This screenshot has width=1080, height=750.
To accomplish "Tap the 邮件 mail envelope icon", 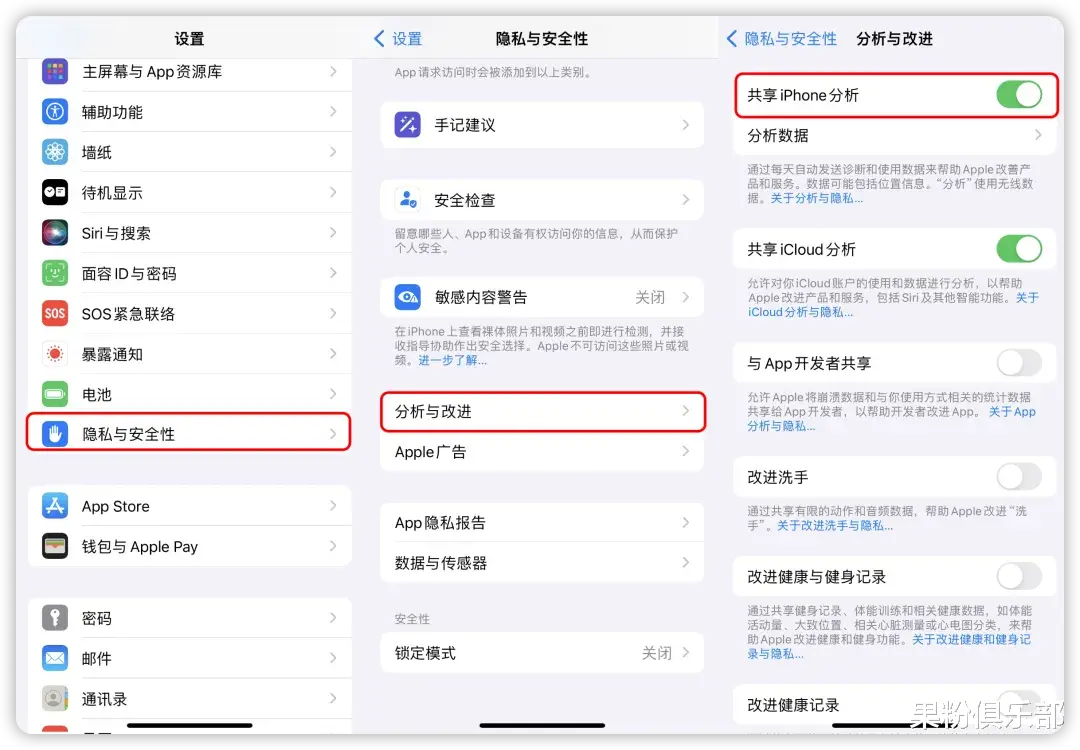I will (55, 658).
